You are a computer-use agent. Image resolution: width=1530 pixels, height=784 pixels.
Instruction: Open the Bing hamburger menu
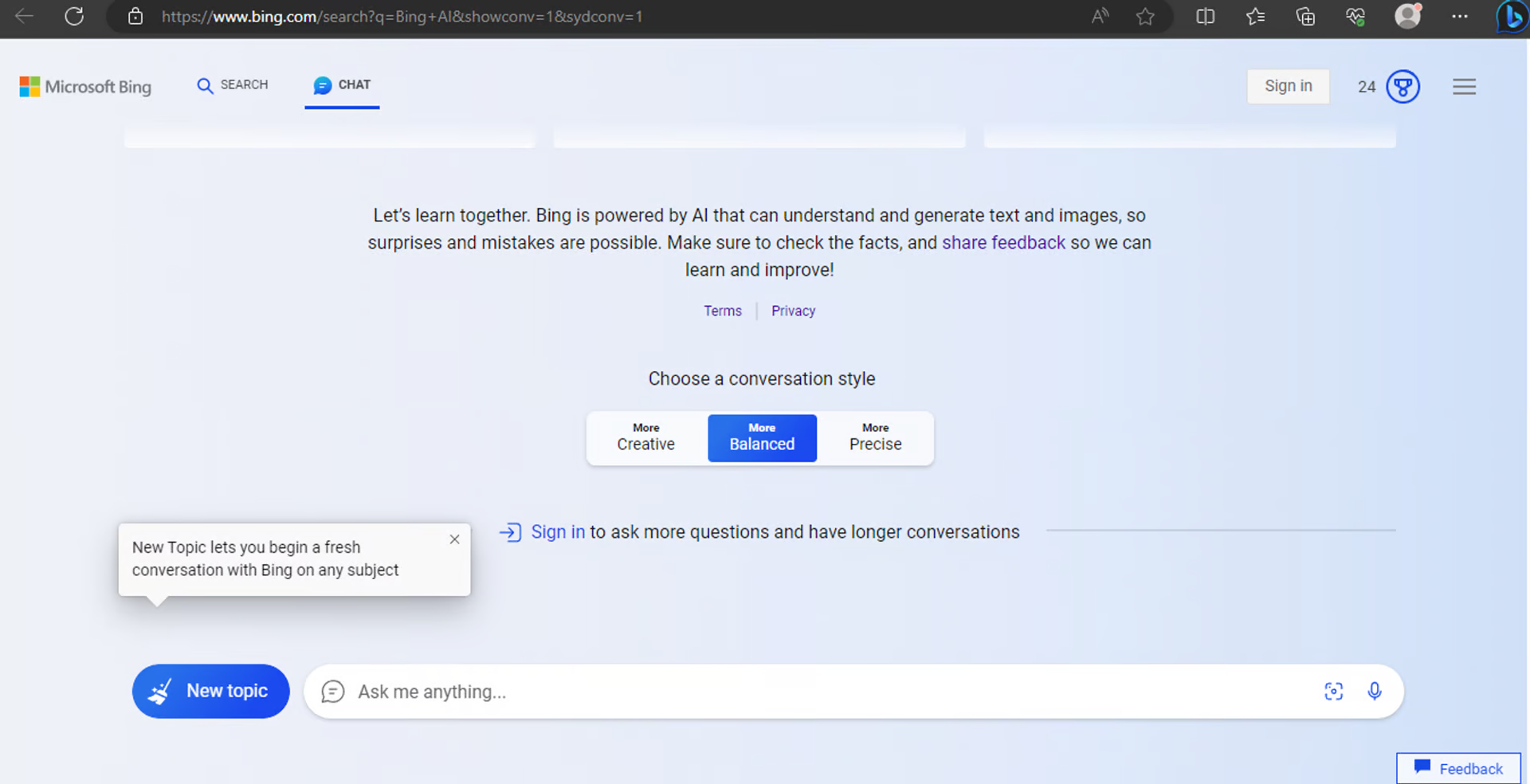click(x=1464, y=86)
